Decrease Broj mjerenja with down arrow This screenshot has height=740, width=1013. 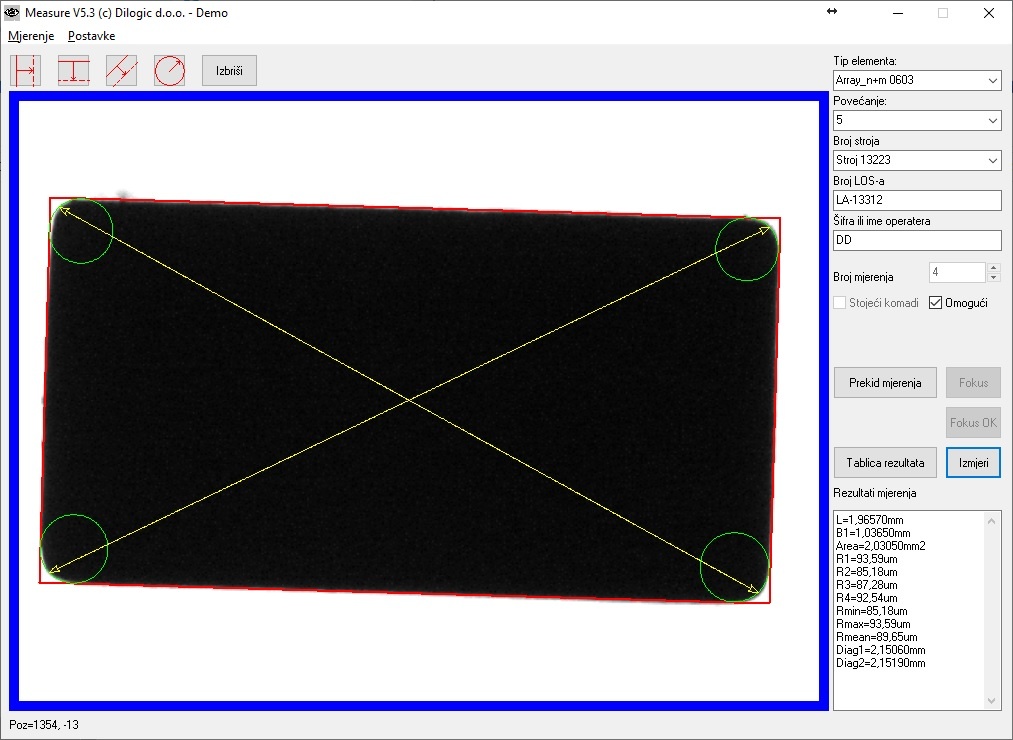pos(994,277)
